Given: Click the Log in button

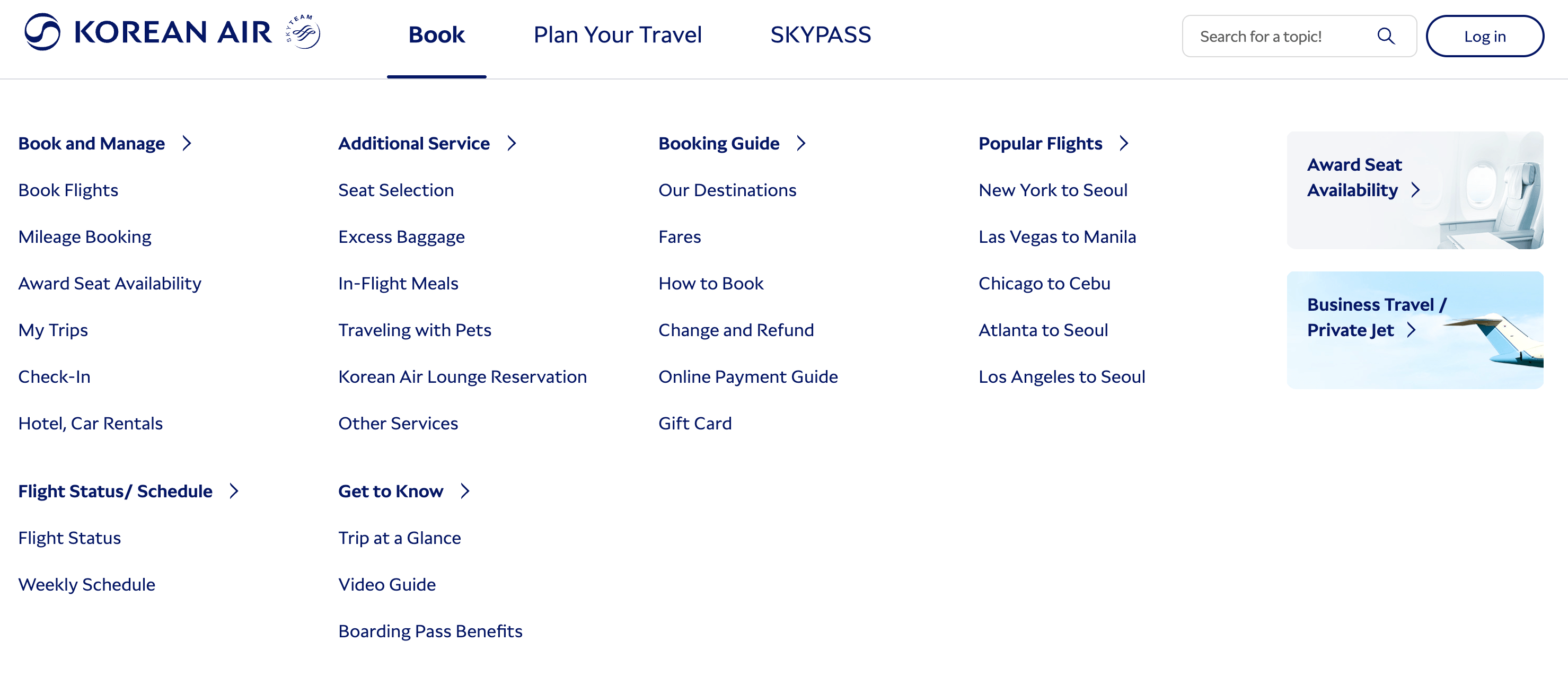Looking at the screenshot, I should click(1485, 36).
